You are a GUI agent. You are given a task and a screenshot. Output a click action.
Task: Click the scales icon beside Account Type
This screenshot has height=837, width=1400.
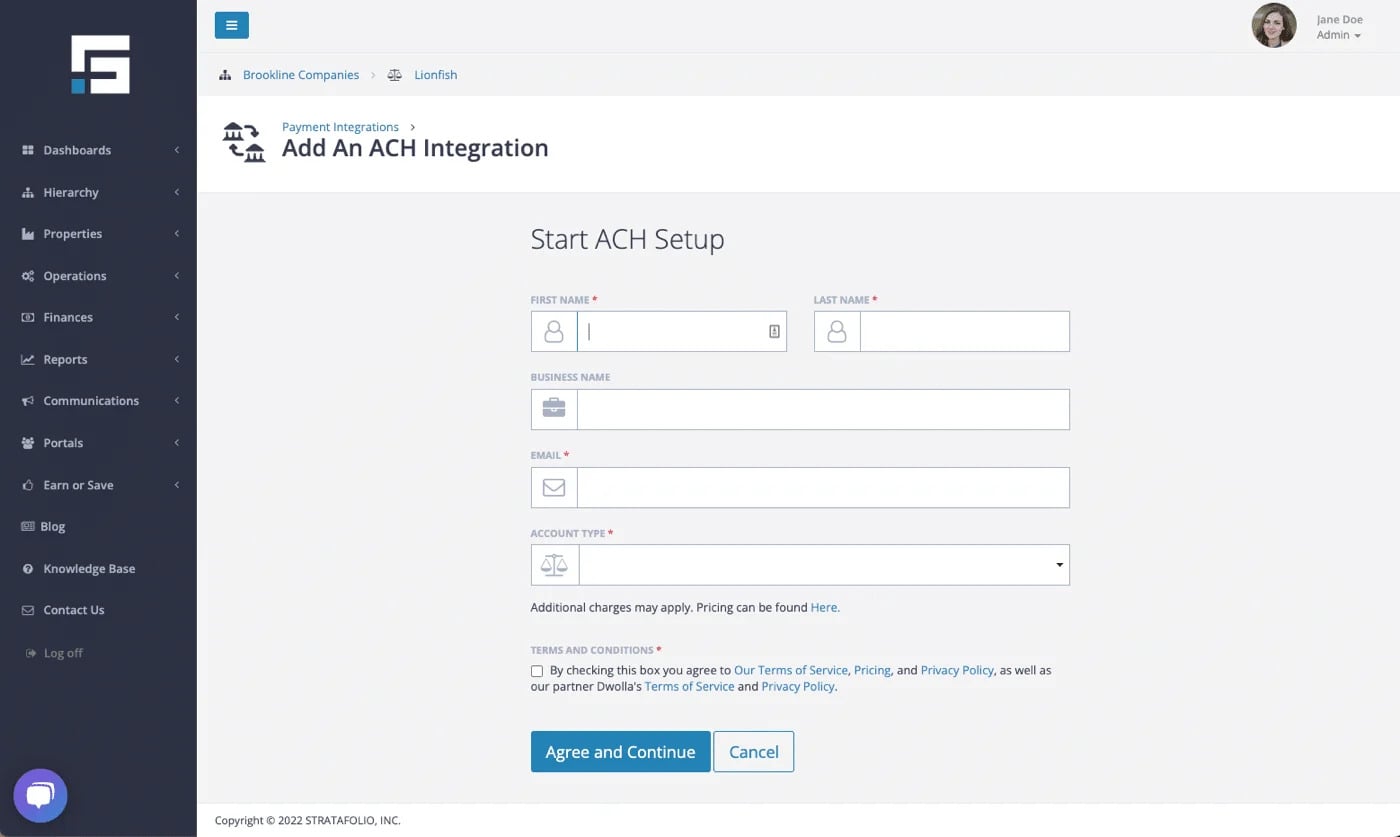point(554,565)
